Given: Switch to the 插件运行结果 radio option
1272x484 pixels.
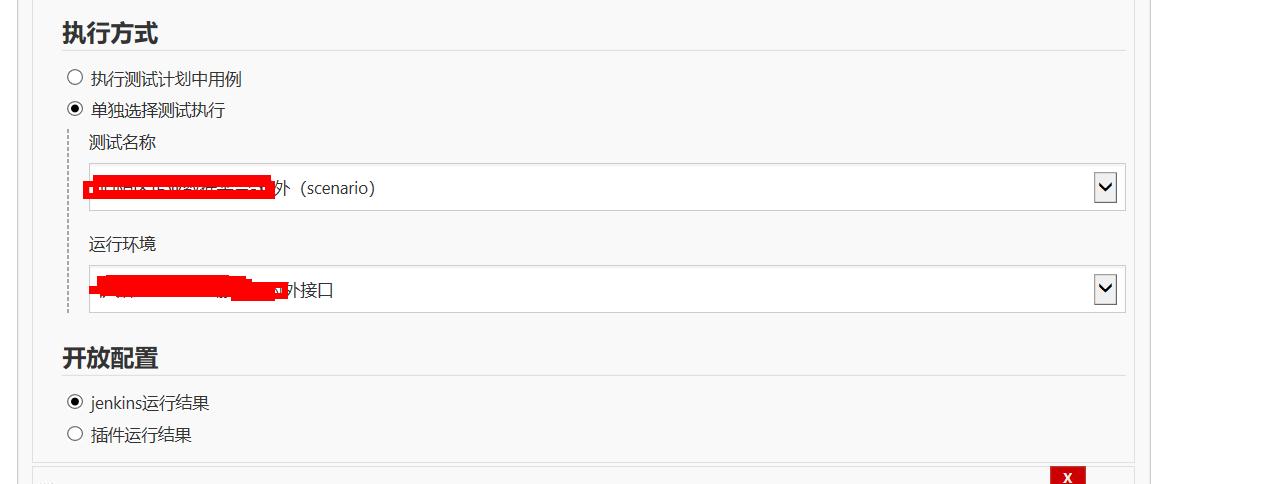Looking at the screenshot, I should [x=75, y=433].
